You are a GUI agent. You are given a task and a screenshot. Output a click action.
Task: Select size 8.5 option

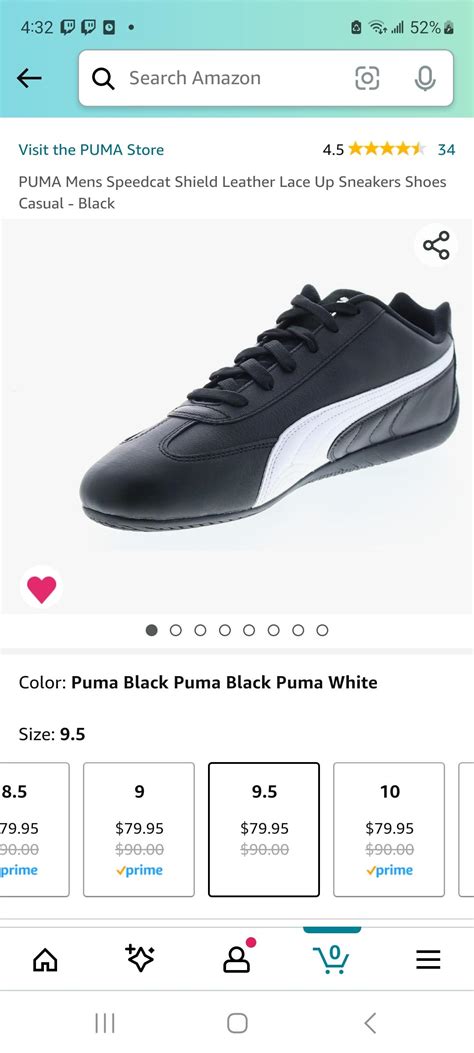(34, 829)
